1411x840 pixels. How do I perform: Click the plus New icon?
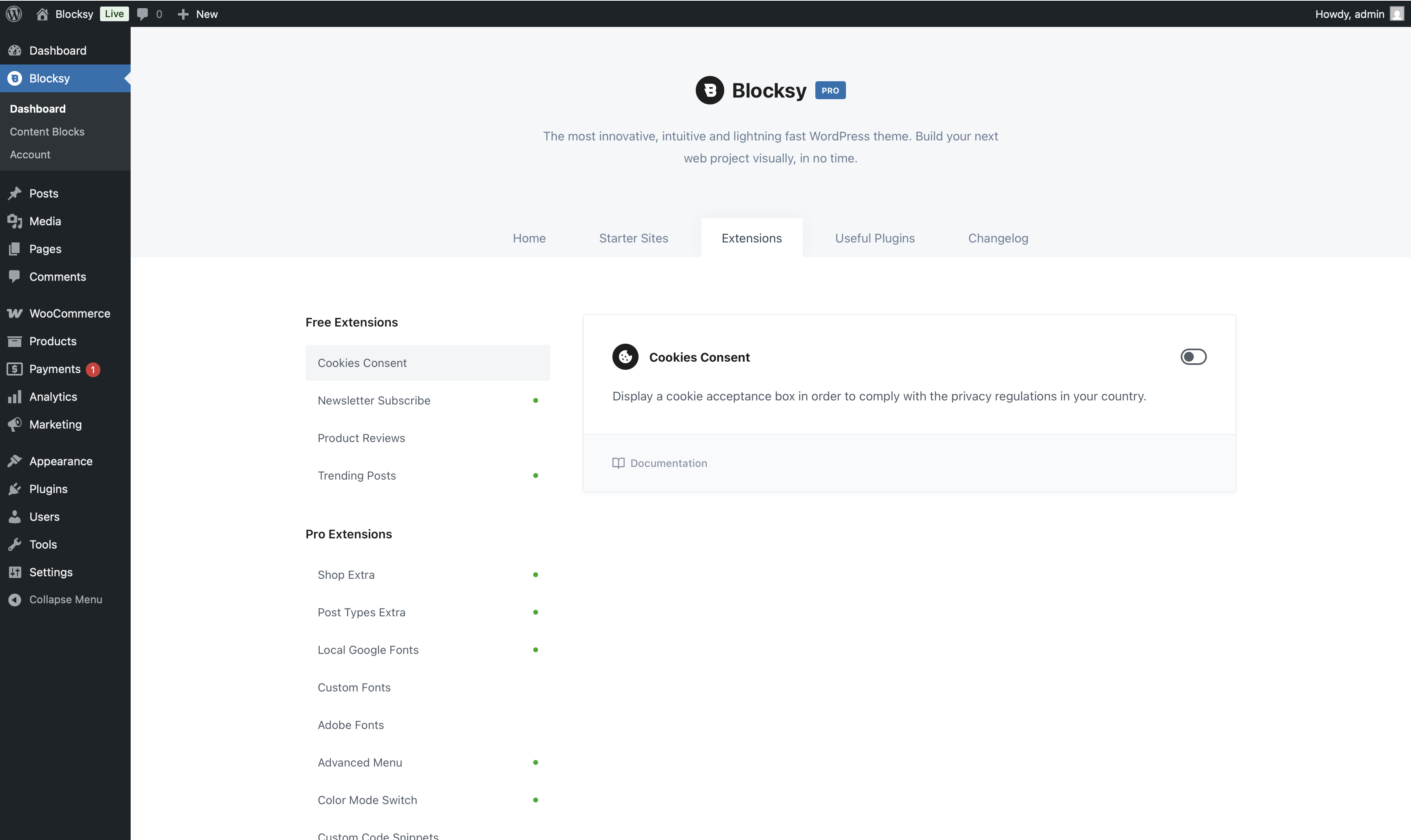pos(183,14)
